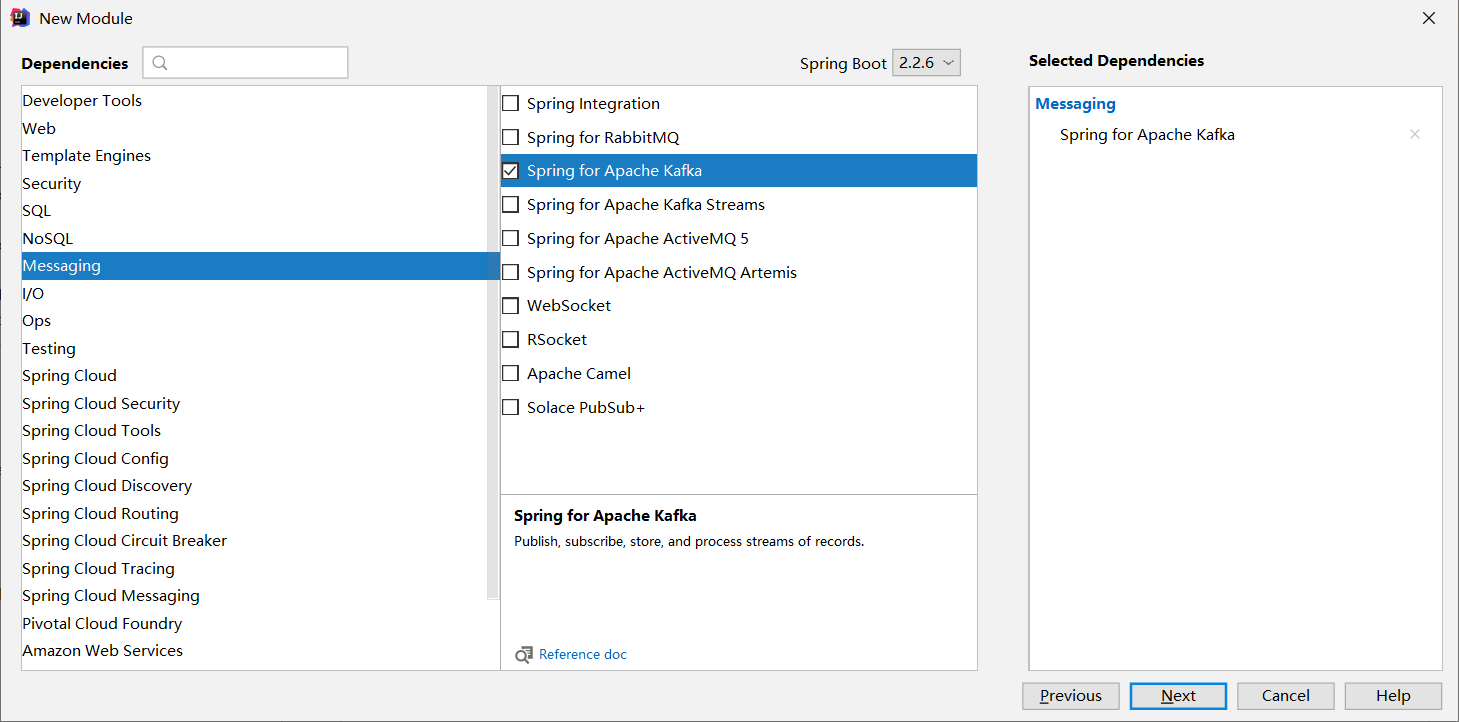Open the Spring Boot version dropdown

[x=926, y=63]
